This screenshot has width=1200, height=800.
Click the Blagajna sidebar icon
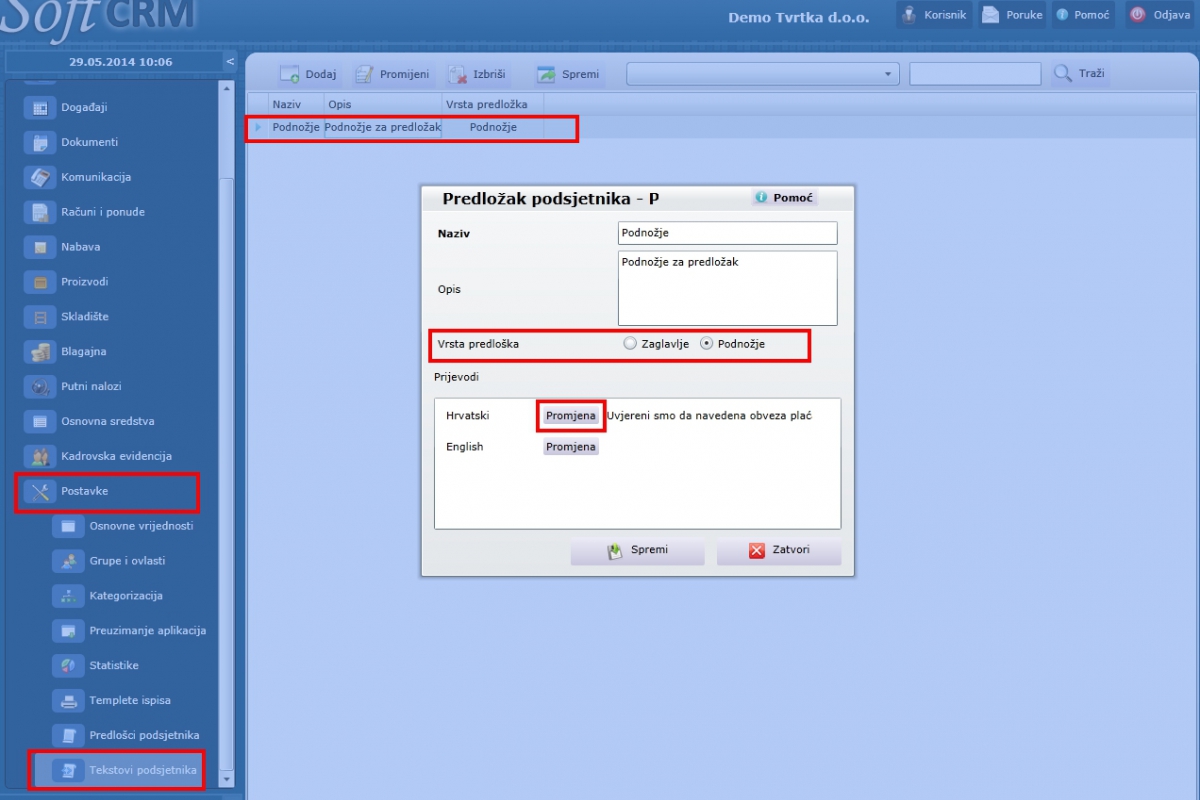(40, 352)
